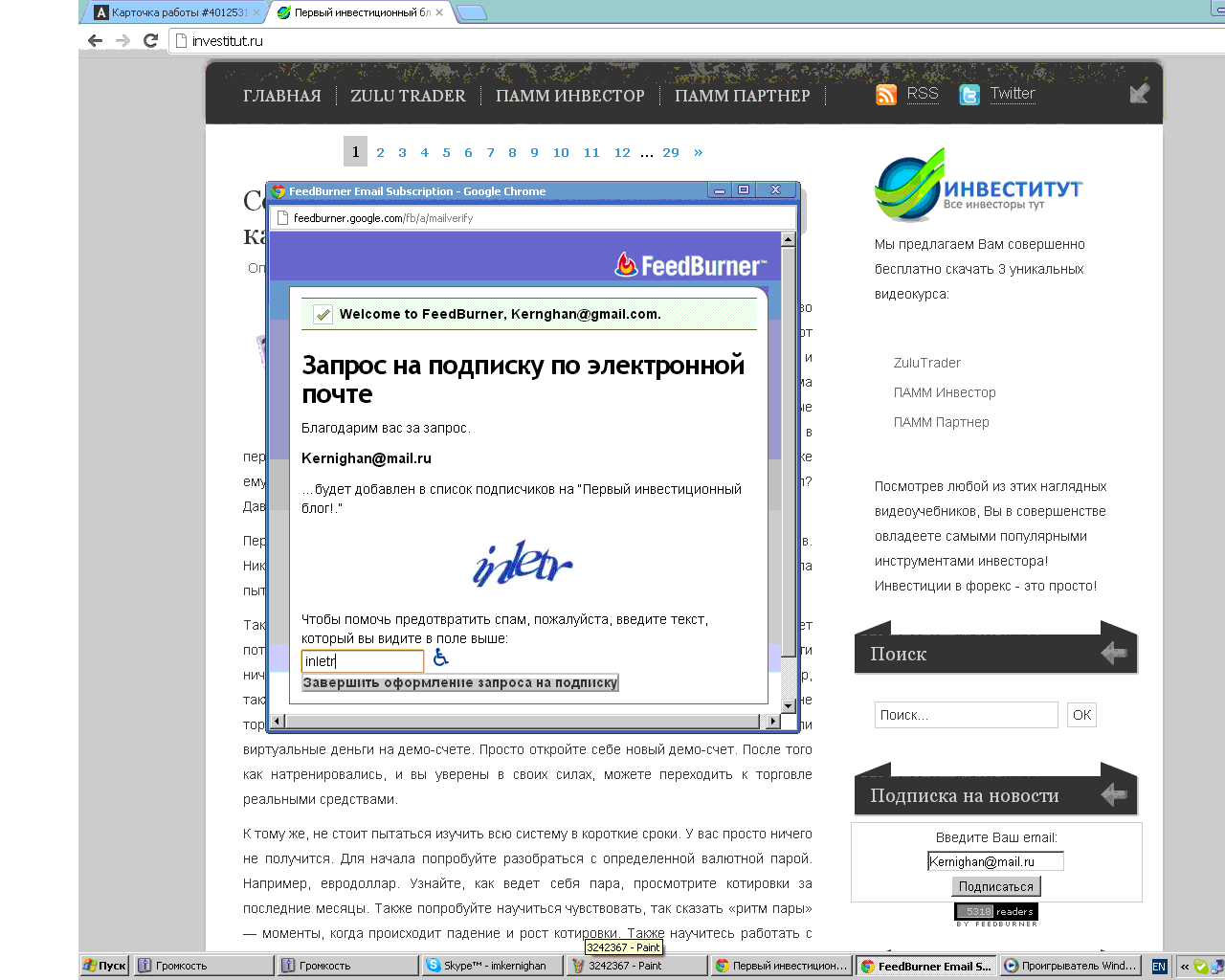Click the RSS feed orange icon
This screenshot has width=1225, height=980.
pos(886,95)
